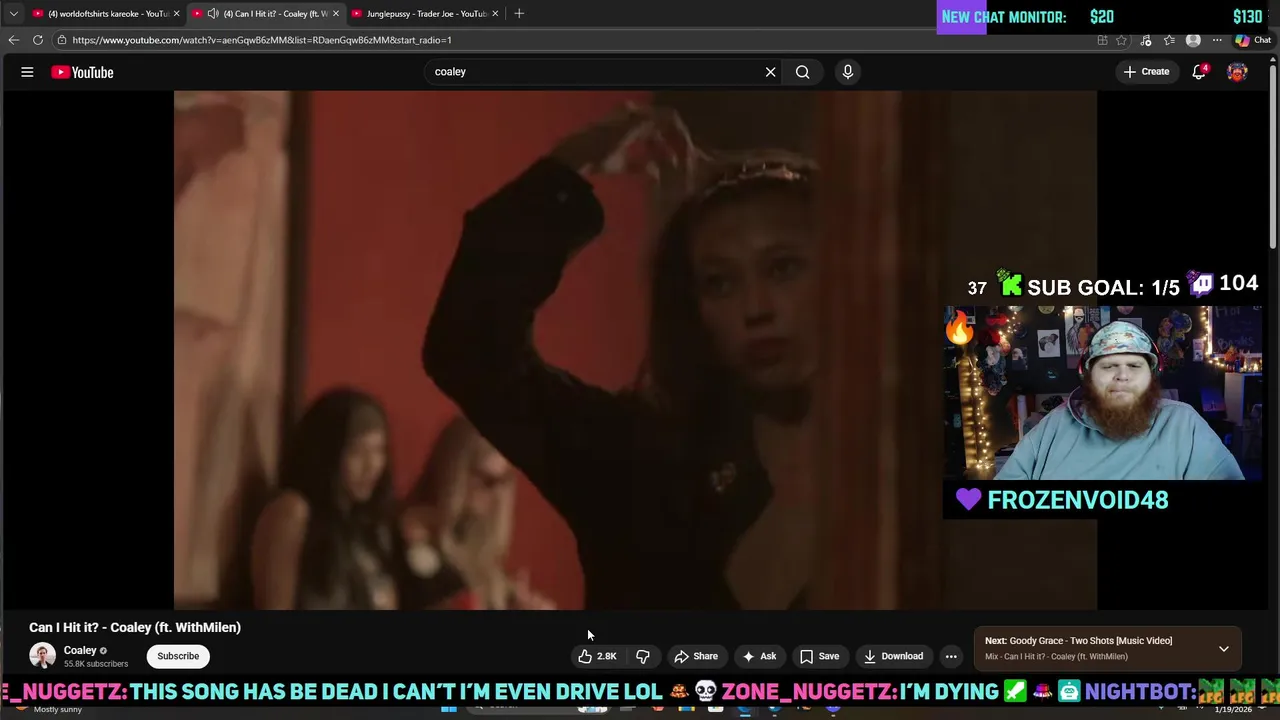
Task: Open the notifications bell
Action: [1199, 72]
